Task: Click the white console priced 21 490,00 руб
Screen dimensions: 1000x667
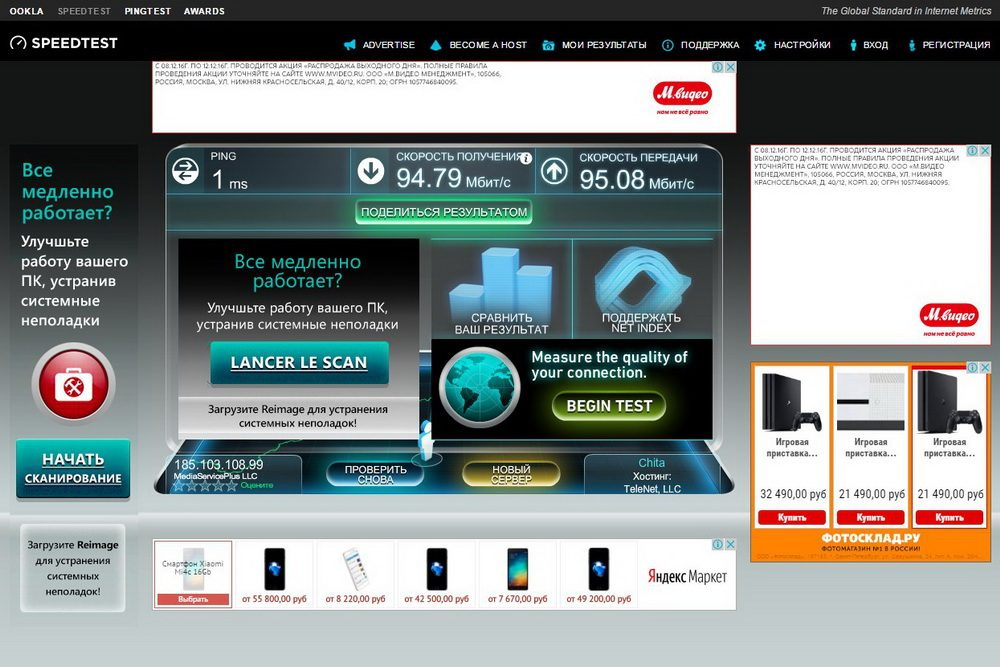Action: pos(871,402)
